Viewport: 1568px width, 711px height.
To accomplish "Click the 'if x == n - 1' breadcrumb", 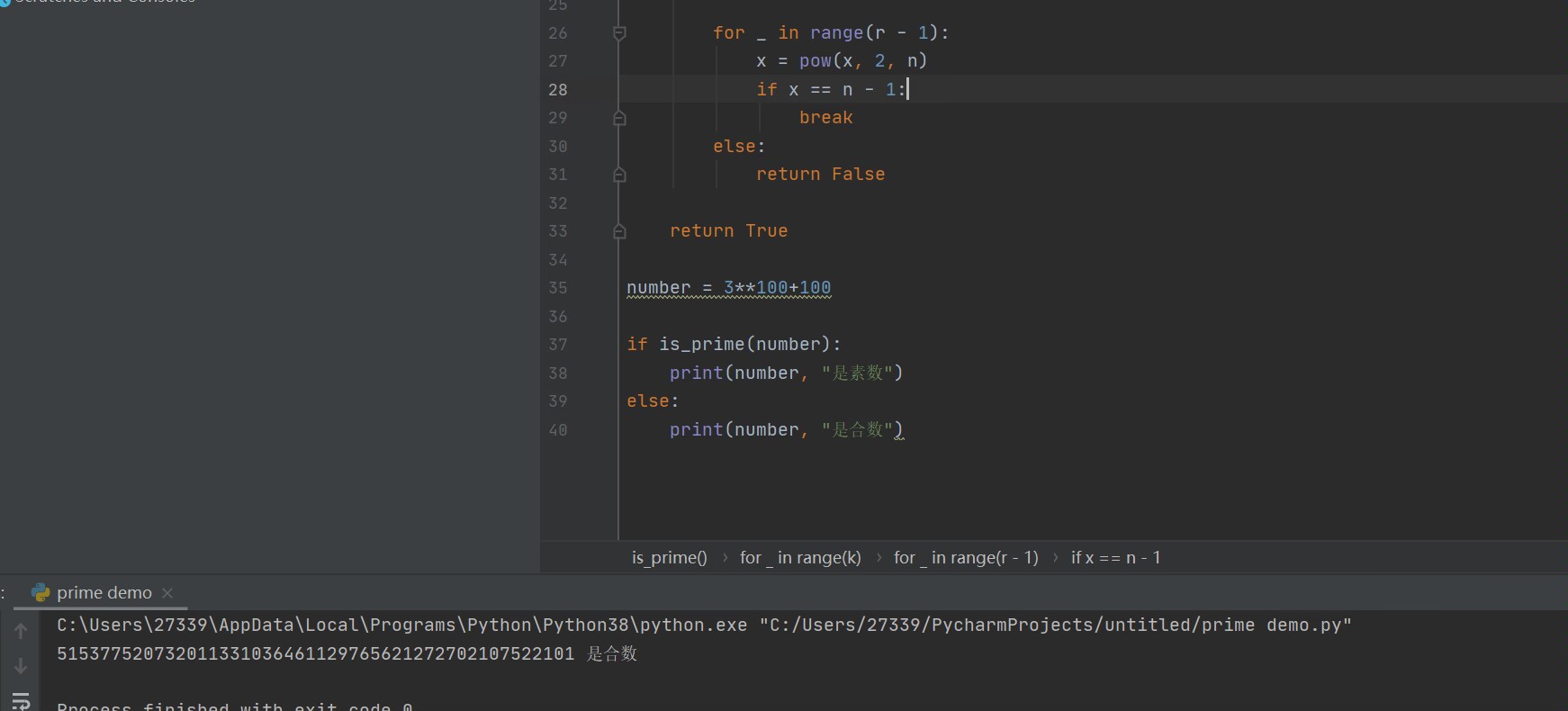I will [1115, 558].
